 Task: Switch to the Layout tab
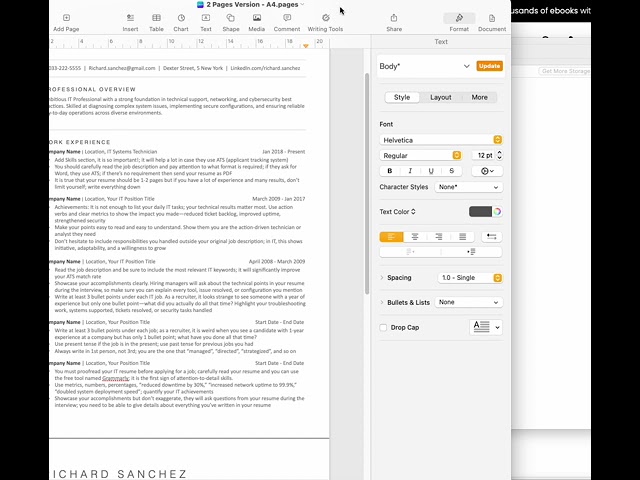coord(440,98)
